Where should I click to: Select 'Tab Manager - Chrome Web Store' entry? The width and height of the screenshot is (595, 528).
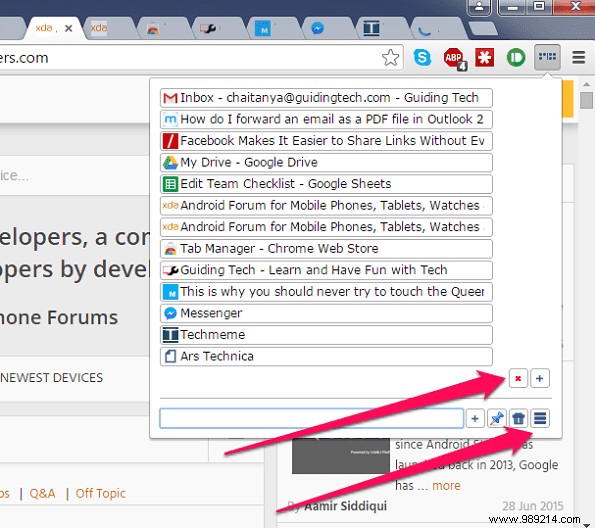tap(326, 249)
